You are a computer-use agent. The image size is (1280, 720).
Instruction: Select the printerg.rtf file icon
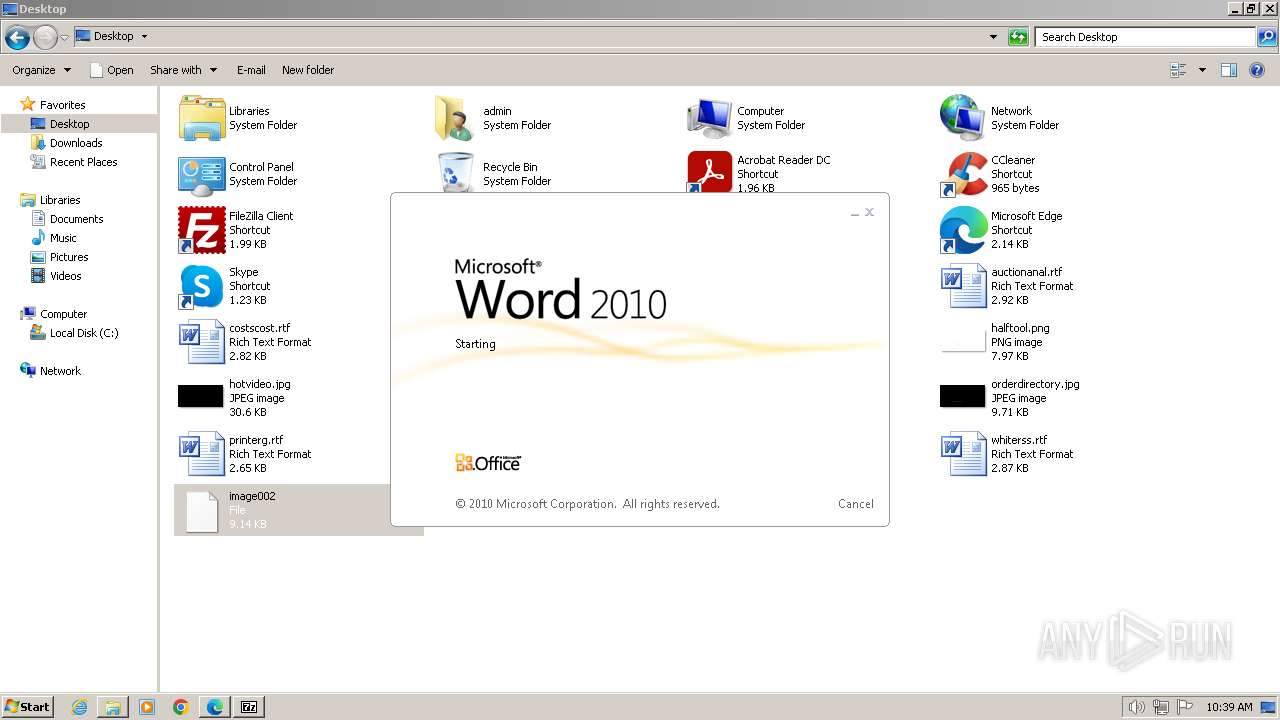[202, 454]
